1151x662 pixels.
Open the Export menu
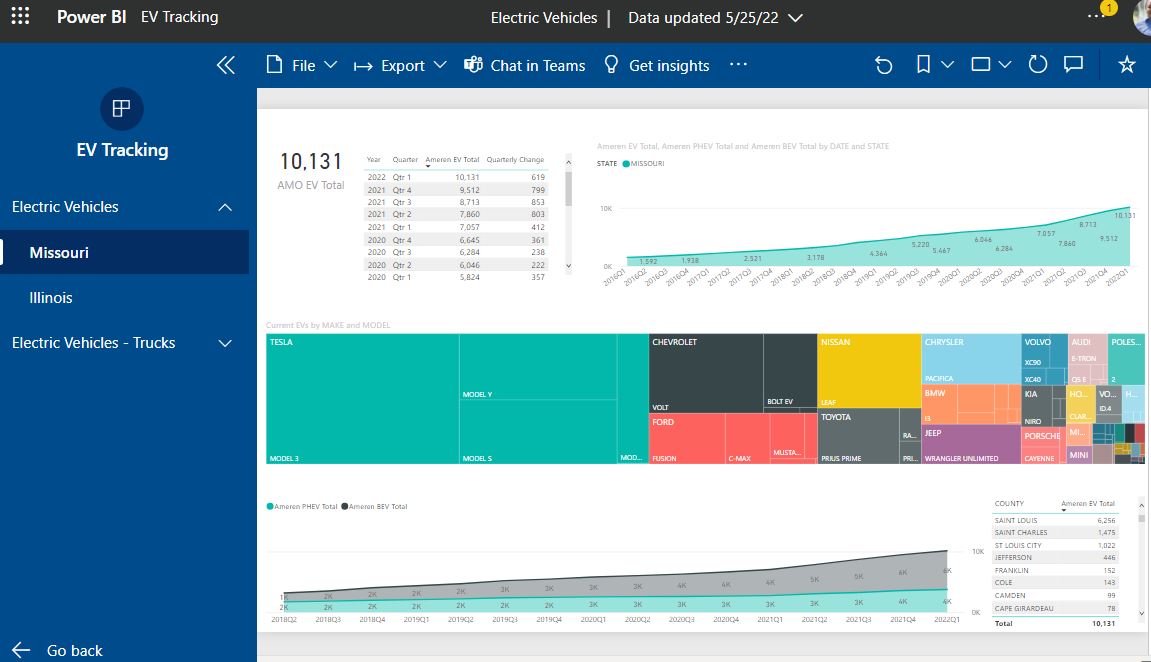(x=402, y=65)
